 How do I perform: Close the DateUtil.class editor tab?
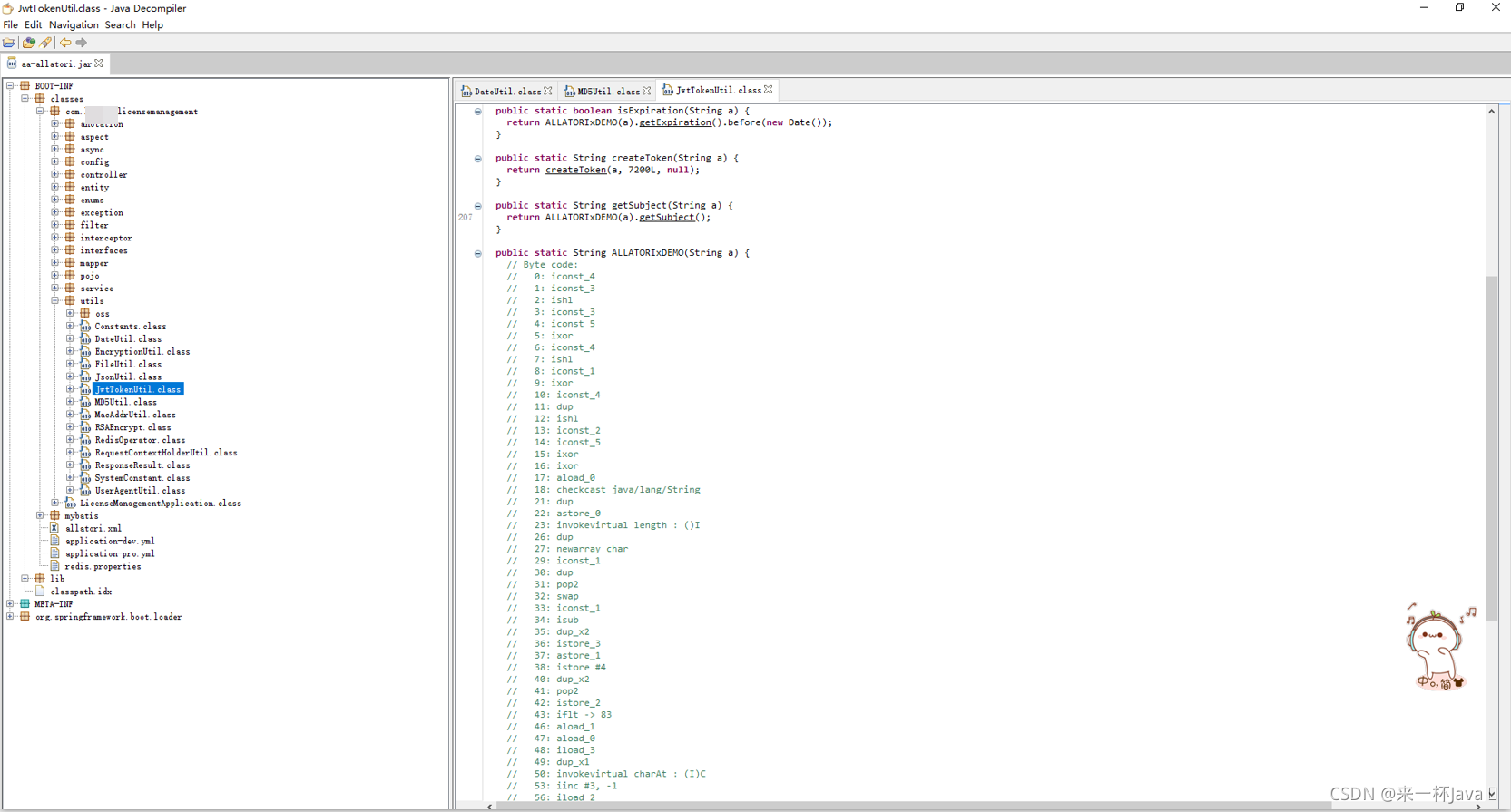[548, 91]
